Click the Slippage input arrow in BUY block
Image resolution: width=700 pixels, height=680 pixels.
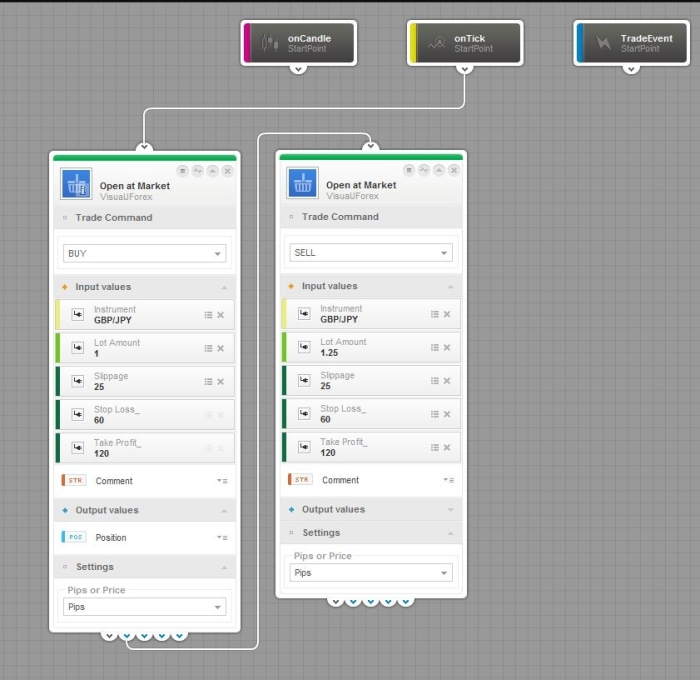78,381
